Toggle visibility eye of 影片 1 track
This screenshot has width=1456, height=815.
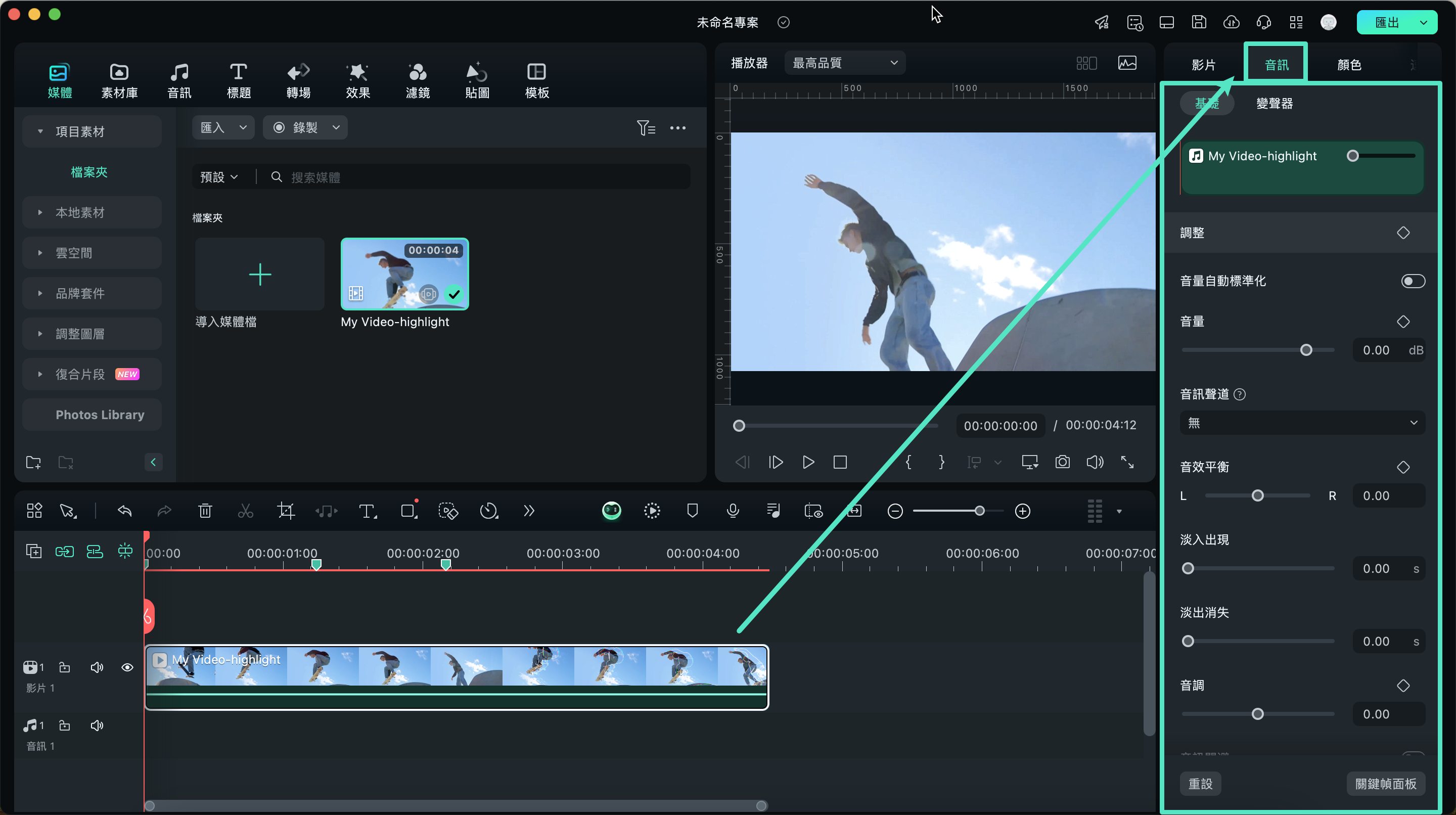click(x=127, y=667)
